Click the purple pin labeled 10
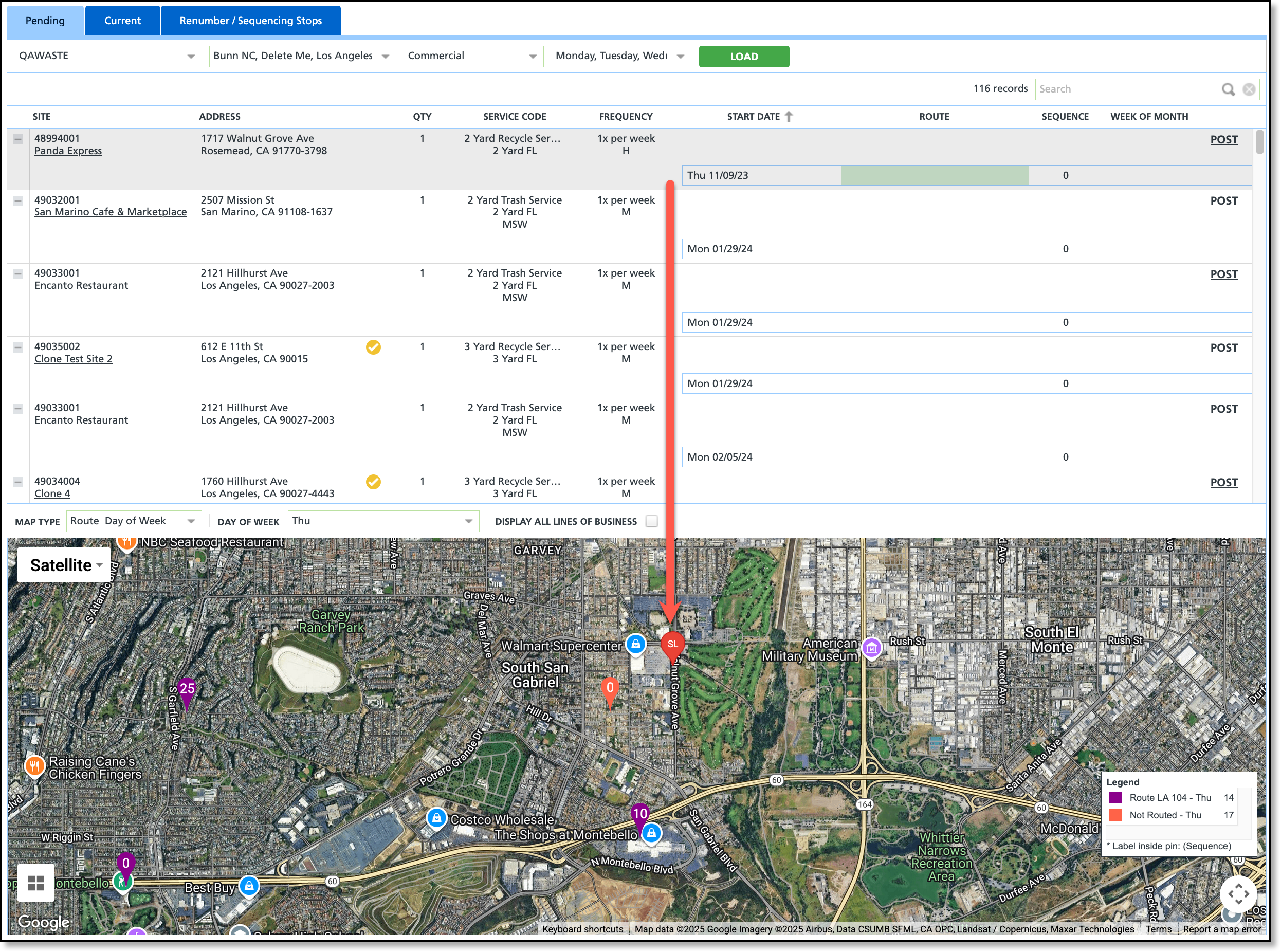 click(639, 814)
